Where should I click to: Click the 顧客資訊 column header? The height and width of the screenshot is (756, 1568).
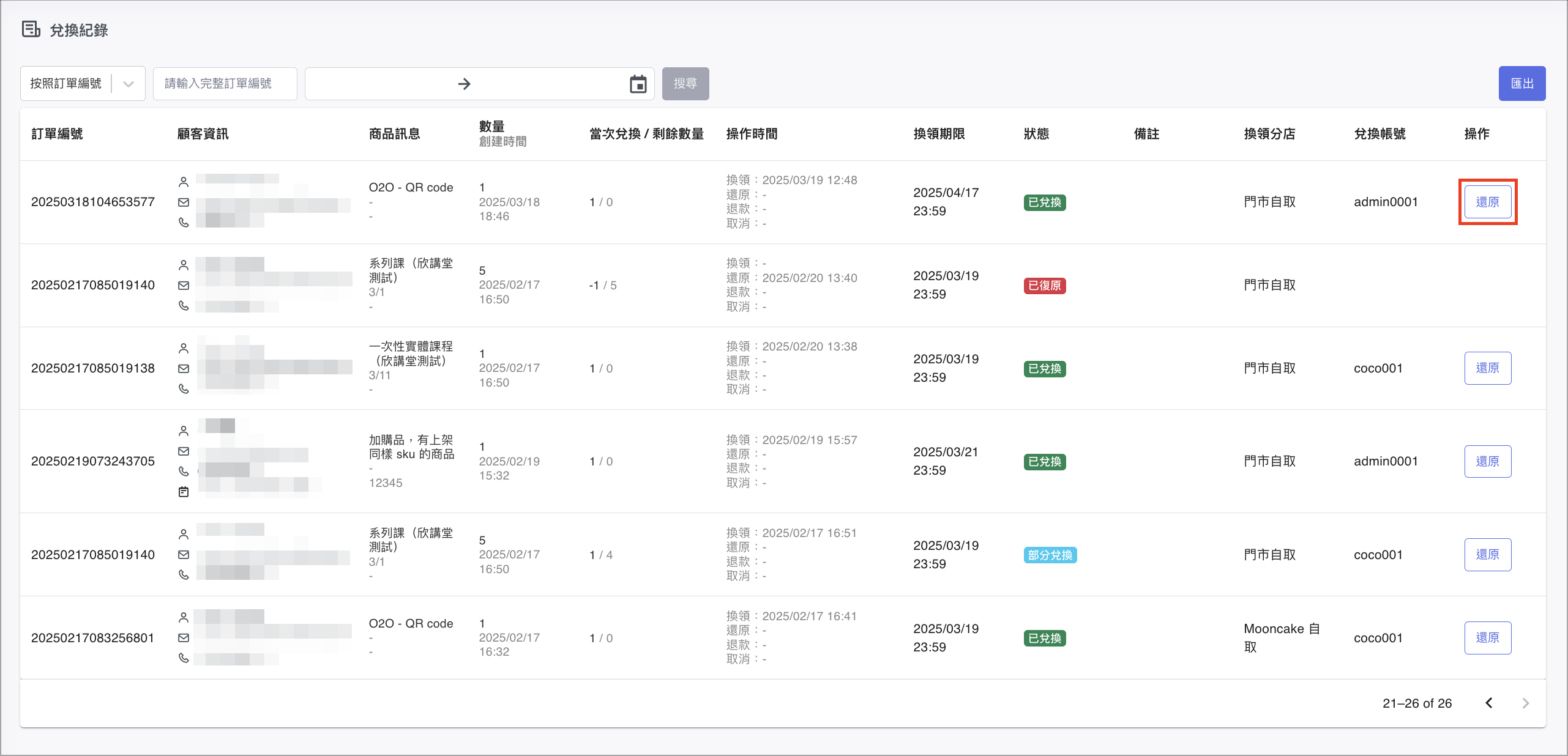203,134
